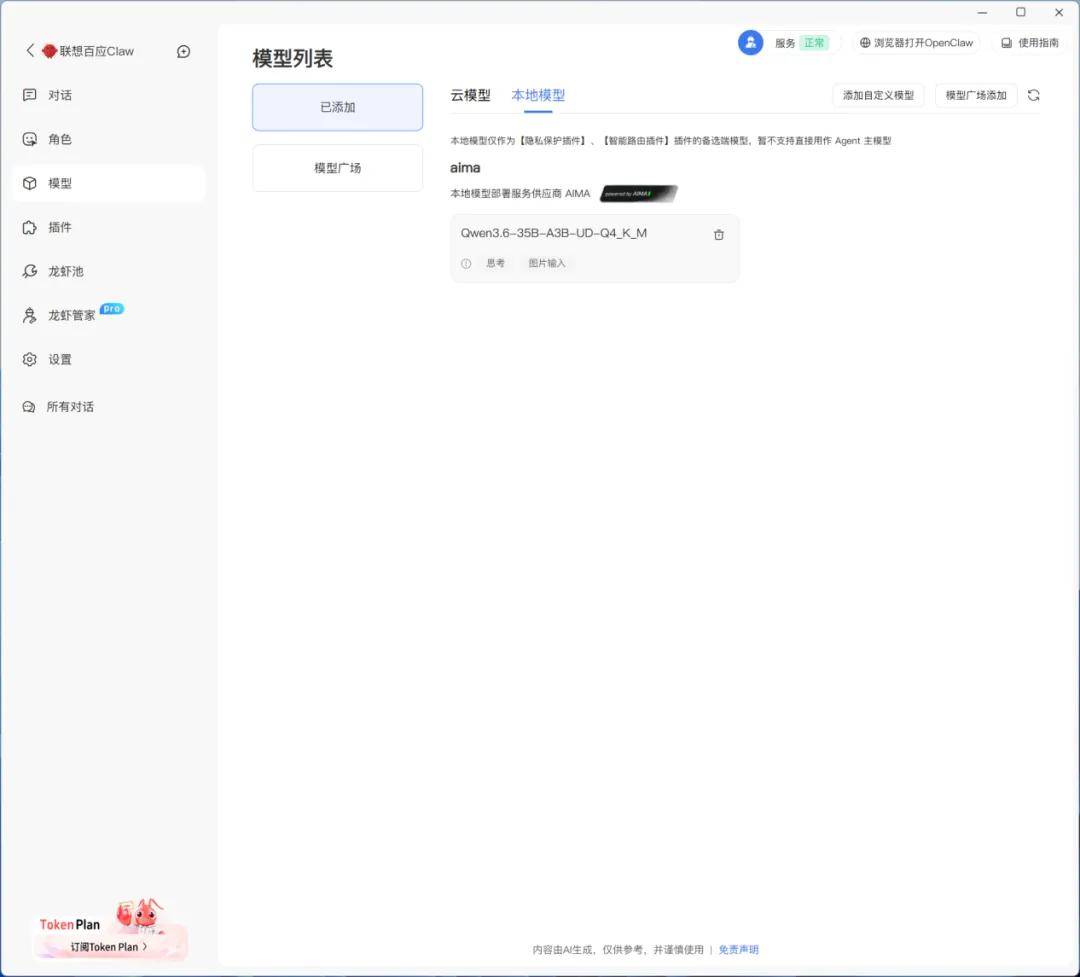
Task: Select the 已添加 category button
Action: pos(338,107)
